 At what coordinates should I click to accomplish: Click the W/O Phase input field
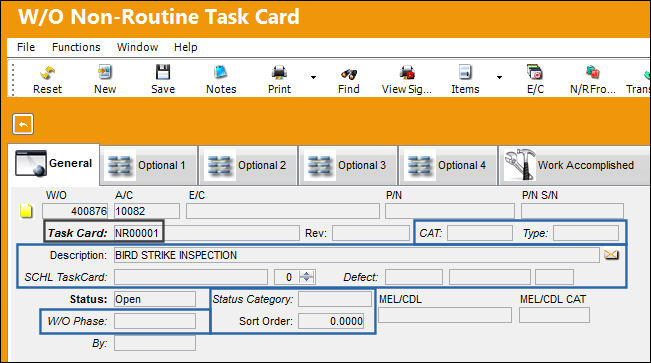[155, 321]
